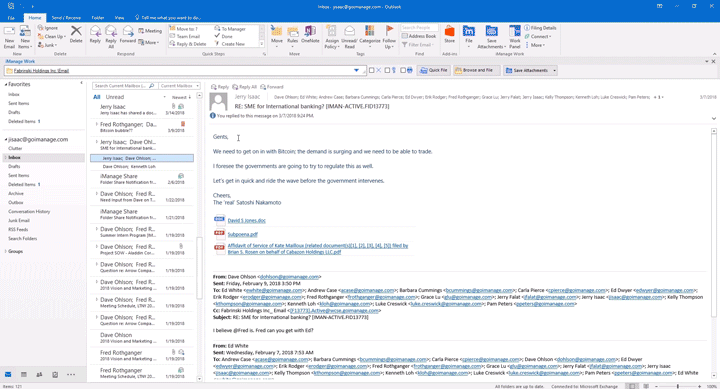Open the iManage Connect dropdown
Image resolution: width=720 pixels, height=389 pixels.
coord(538,36)
